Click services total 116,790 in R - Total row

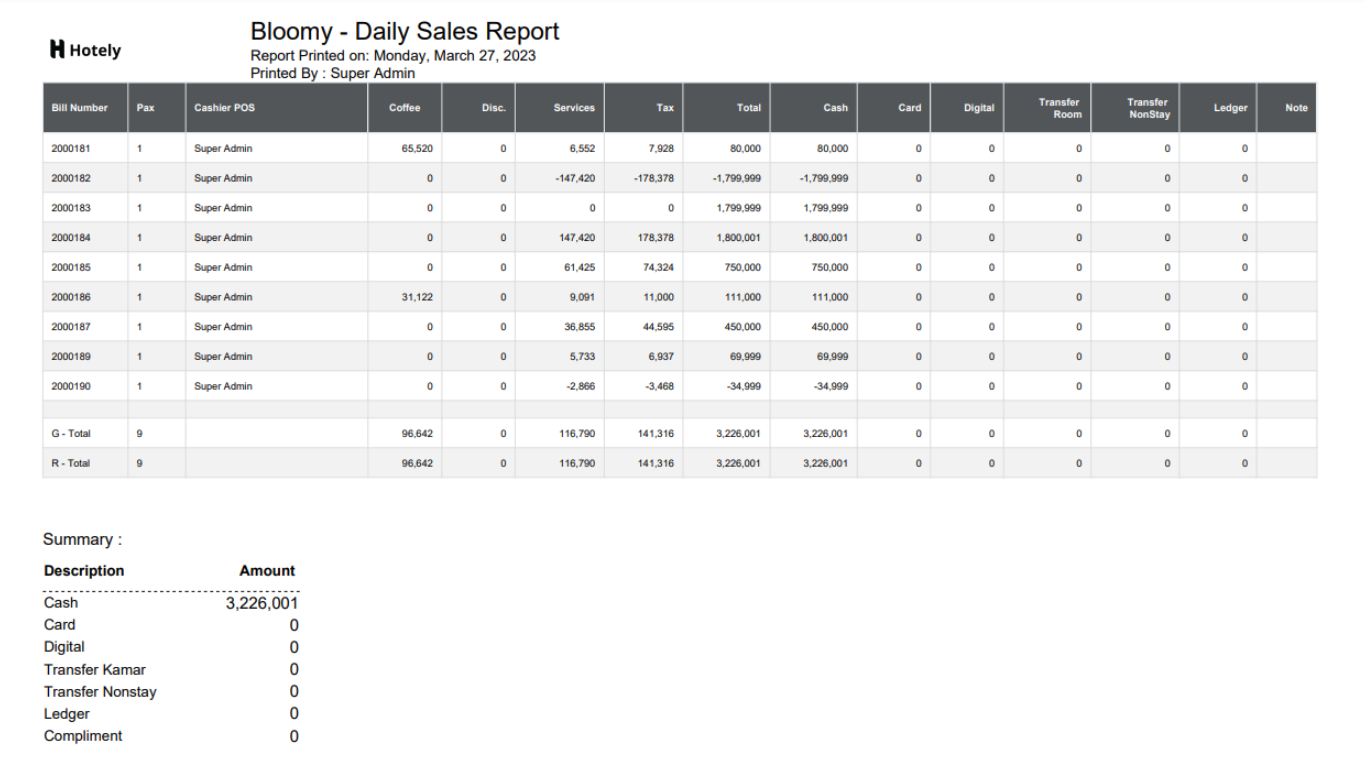click(577, 463)
